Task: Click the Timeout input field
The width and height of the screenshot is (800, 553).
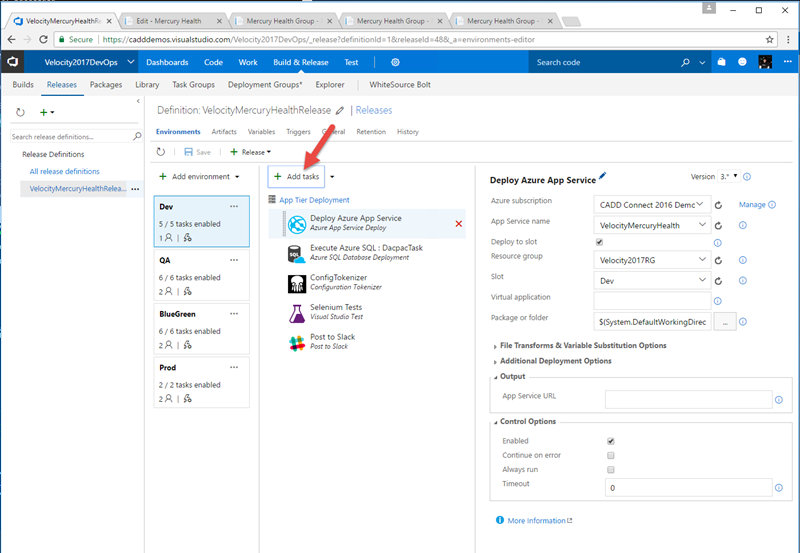Action: point(688,488)
